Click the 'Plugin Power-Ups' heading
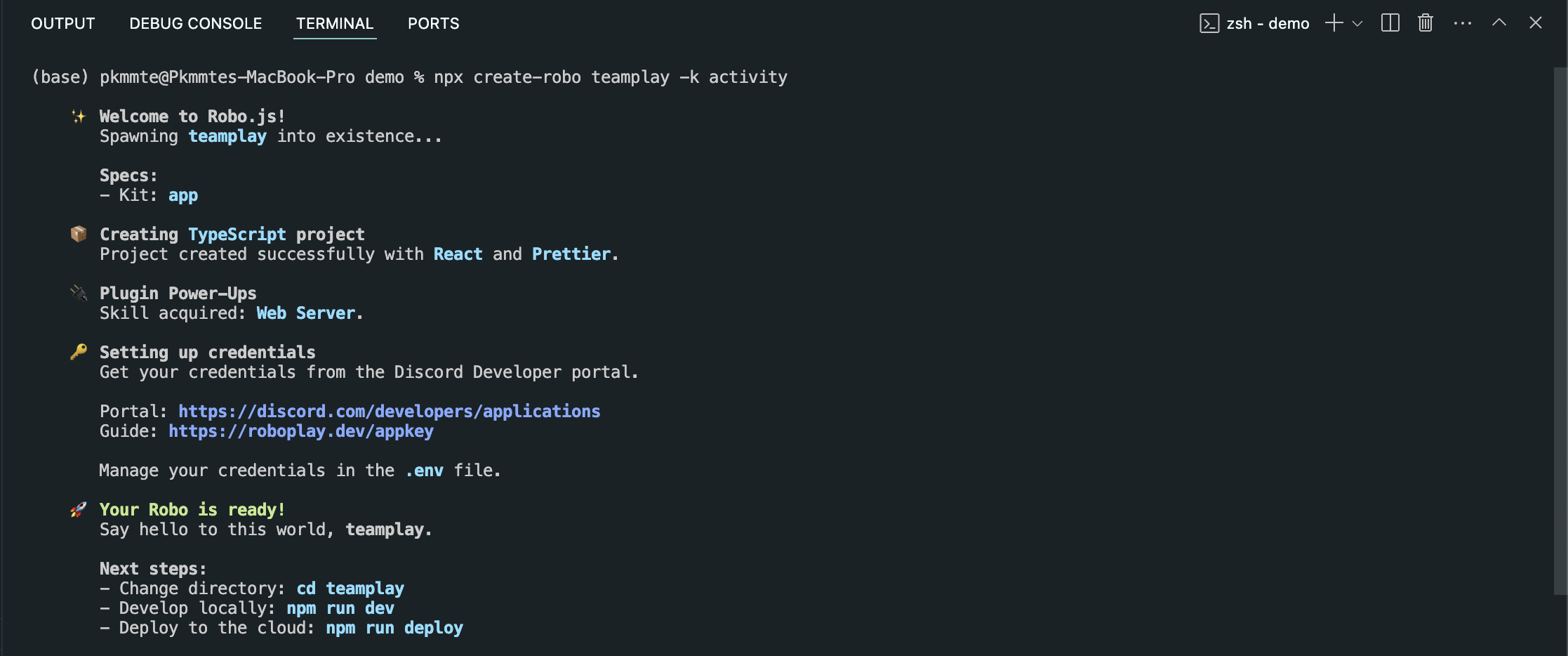Viewport: 1568px width, 656px height. 178,293
